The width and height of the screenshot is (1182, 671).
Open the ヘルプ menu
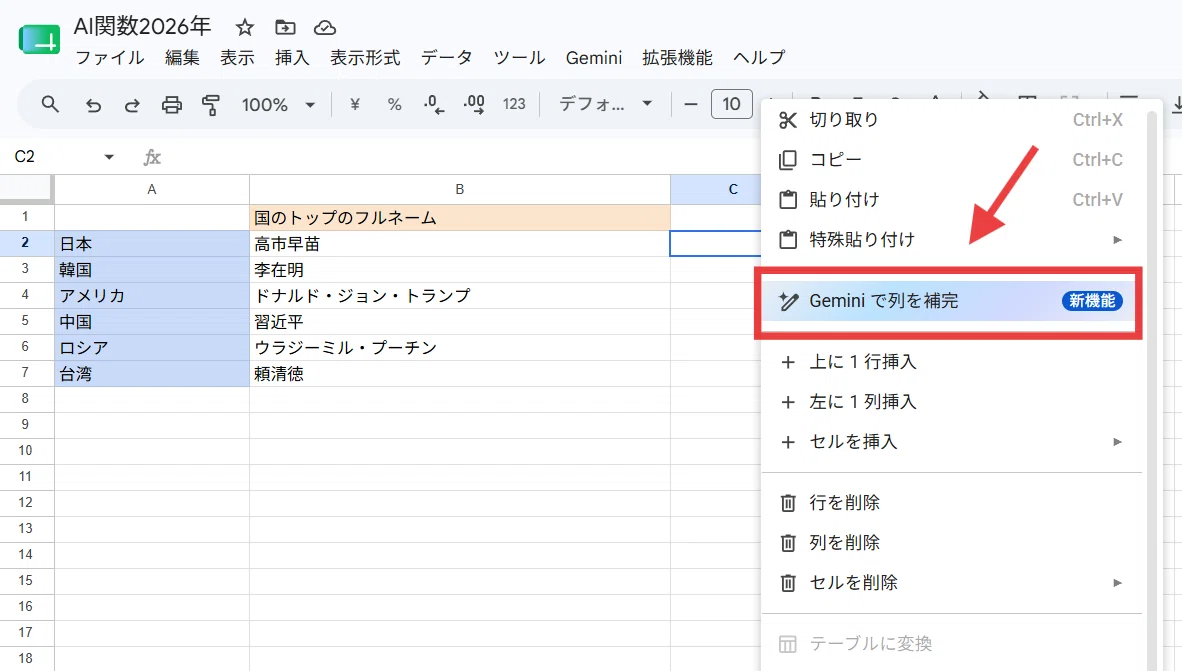tap(759, 58)
